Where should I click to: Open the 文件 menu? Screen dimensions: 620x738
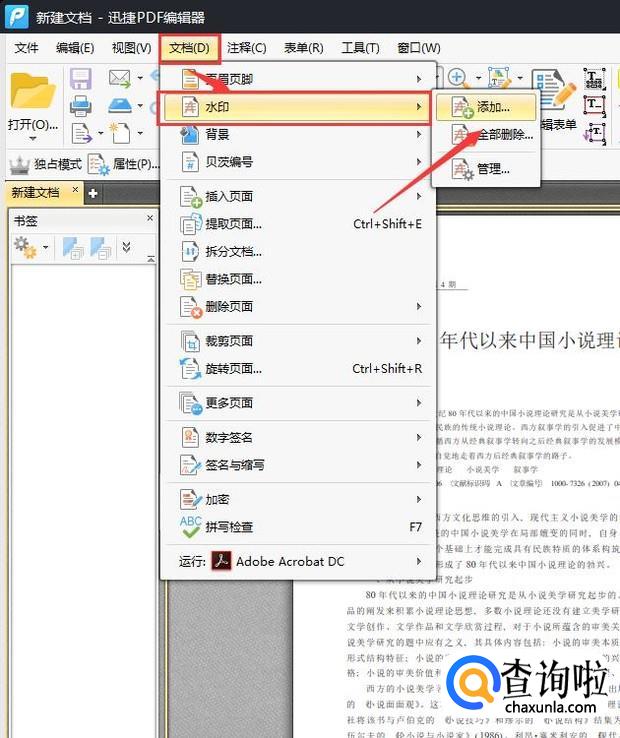tap(26, 48)
